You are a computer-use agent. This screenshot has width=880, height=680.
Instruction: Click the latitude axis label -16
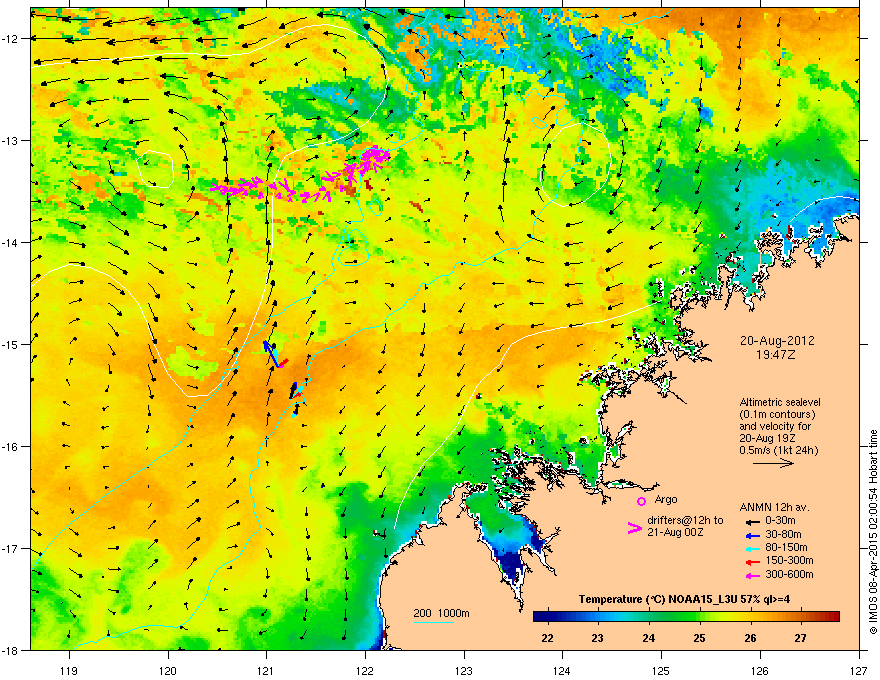pyautogui.click(x=11, y=447)
